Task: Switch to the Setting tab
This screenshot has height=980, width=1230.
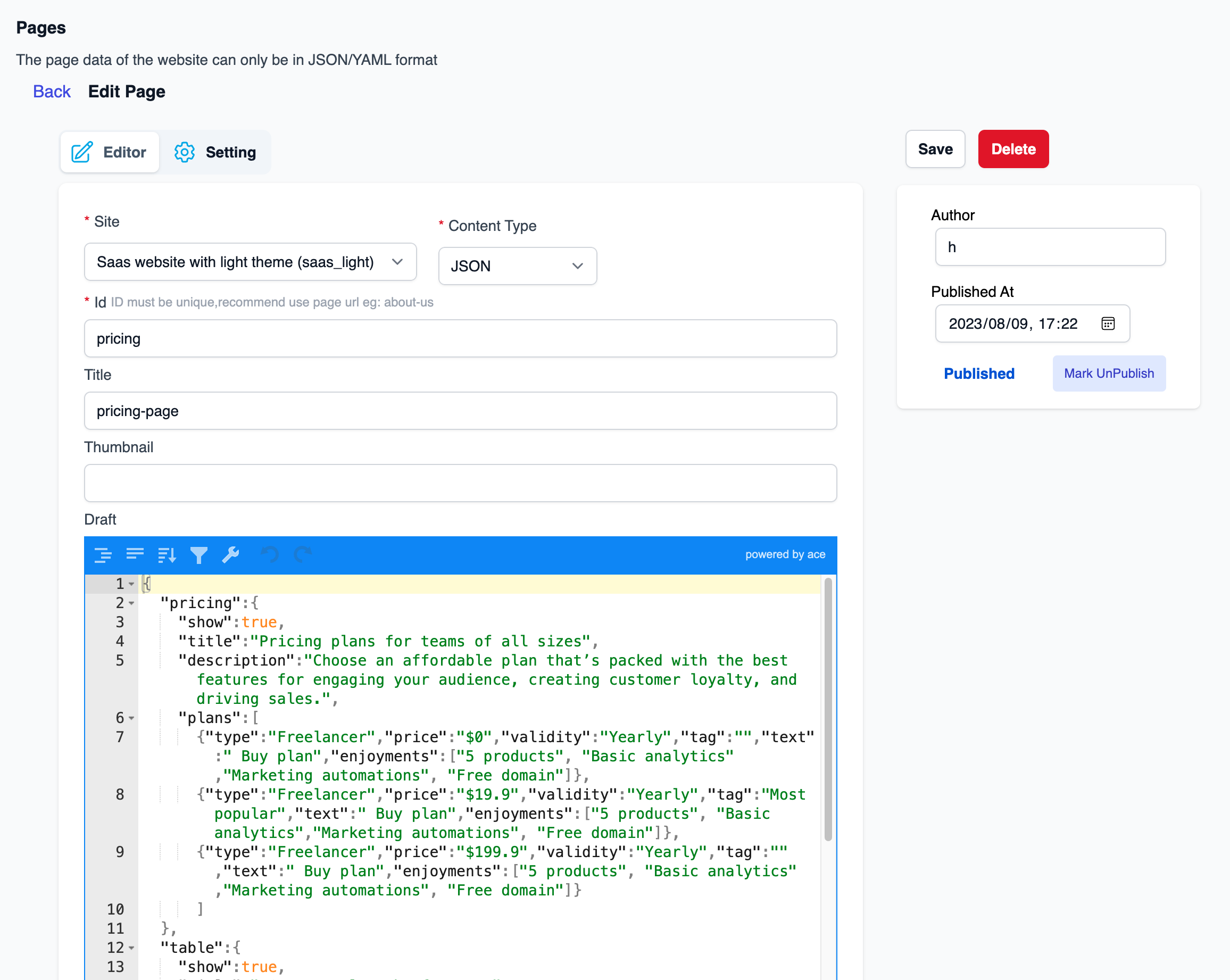Action: [x=215, y=152]
